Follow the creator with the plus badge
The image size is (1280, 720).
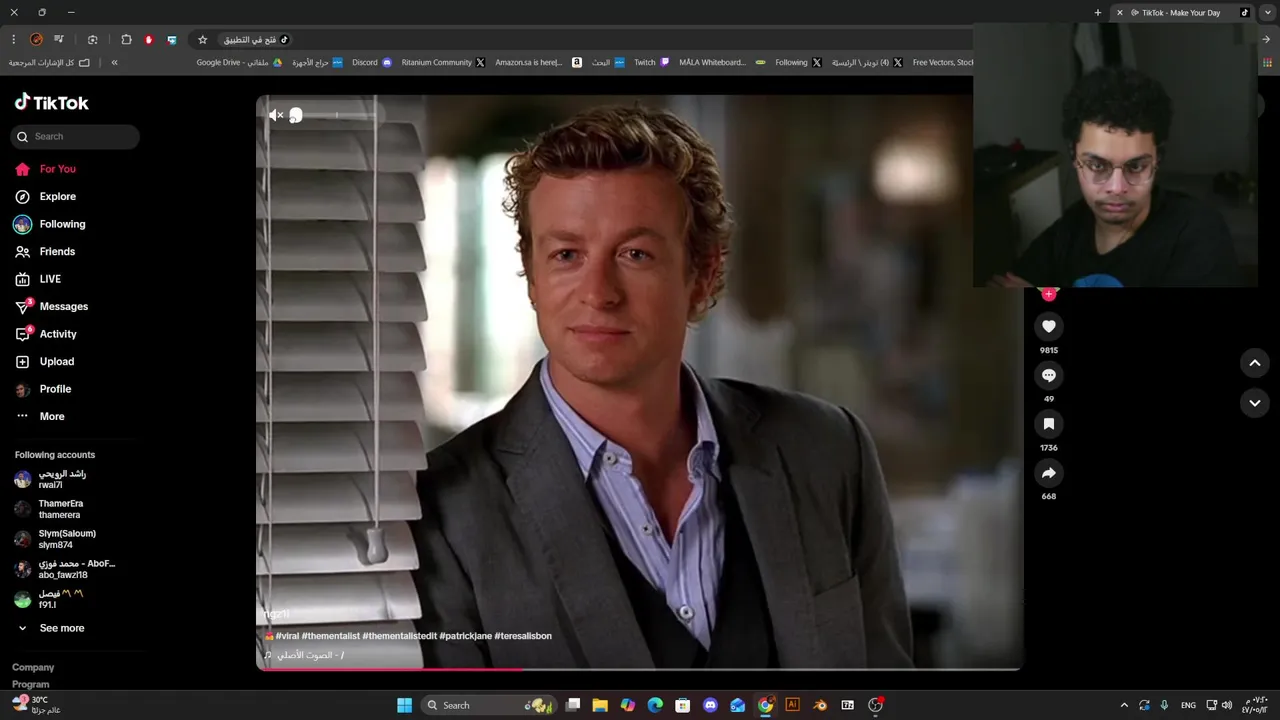[x=1048, y=294]
